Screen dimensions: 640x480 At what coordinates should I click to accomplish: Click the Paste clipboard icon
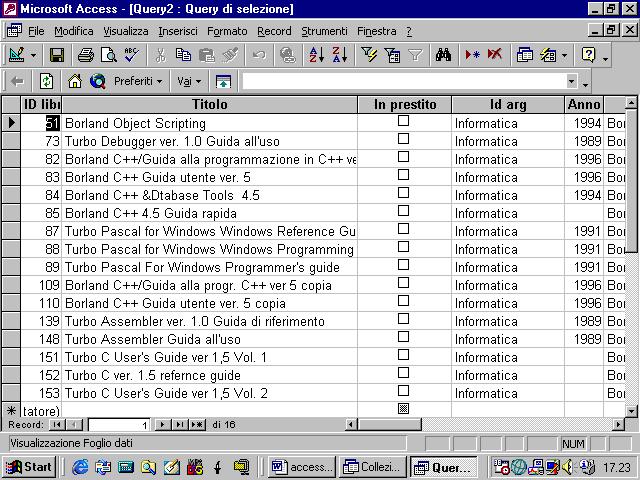(207, 55)
